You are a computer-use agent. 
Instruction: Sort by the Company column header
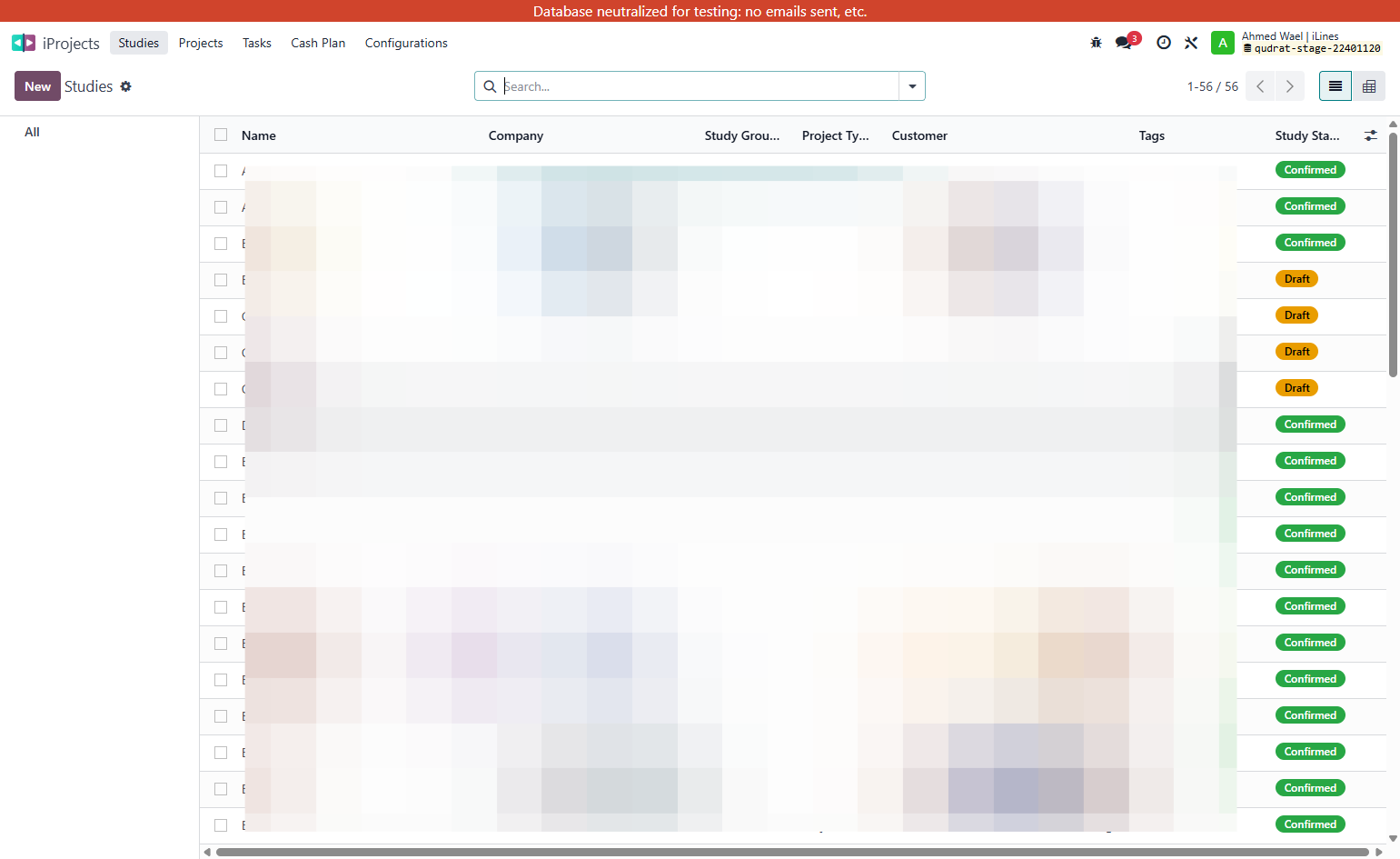[x=516, y=135]
